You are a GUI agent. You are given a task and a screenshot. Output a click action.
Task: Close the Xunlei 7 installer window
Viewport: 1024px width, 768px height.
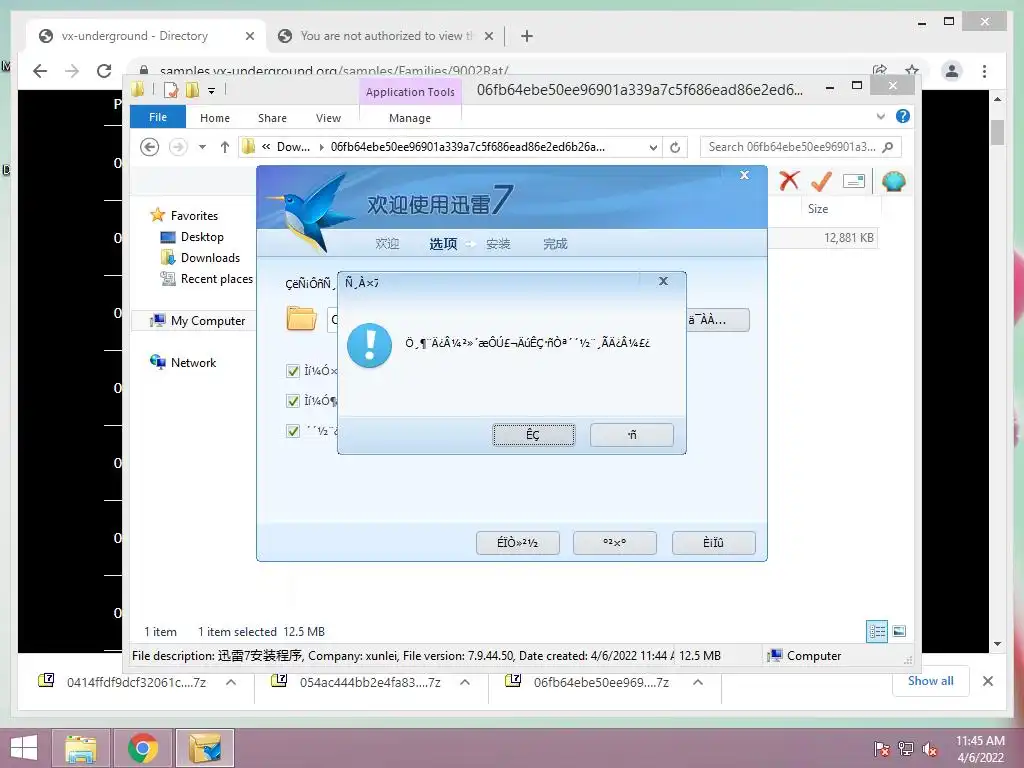[744, 175]
